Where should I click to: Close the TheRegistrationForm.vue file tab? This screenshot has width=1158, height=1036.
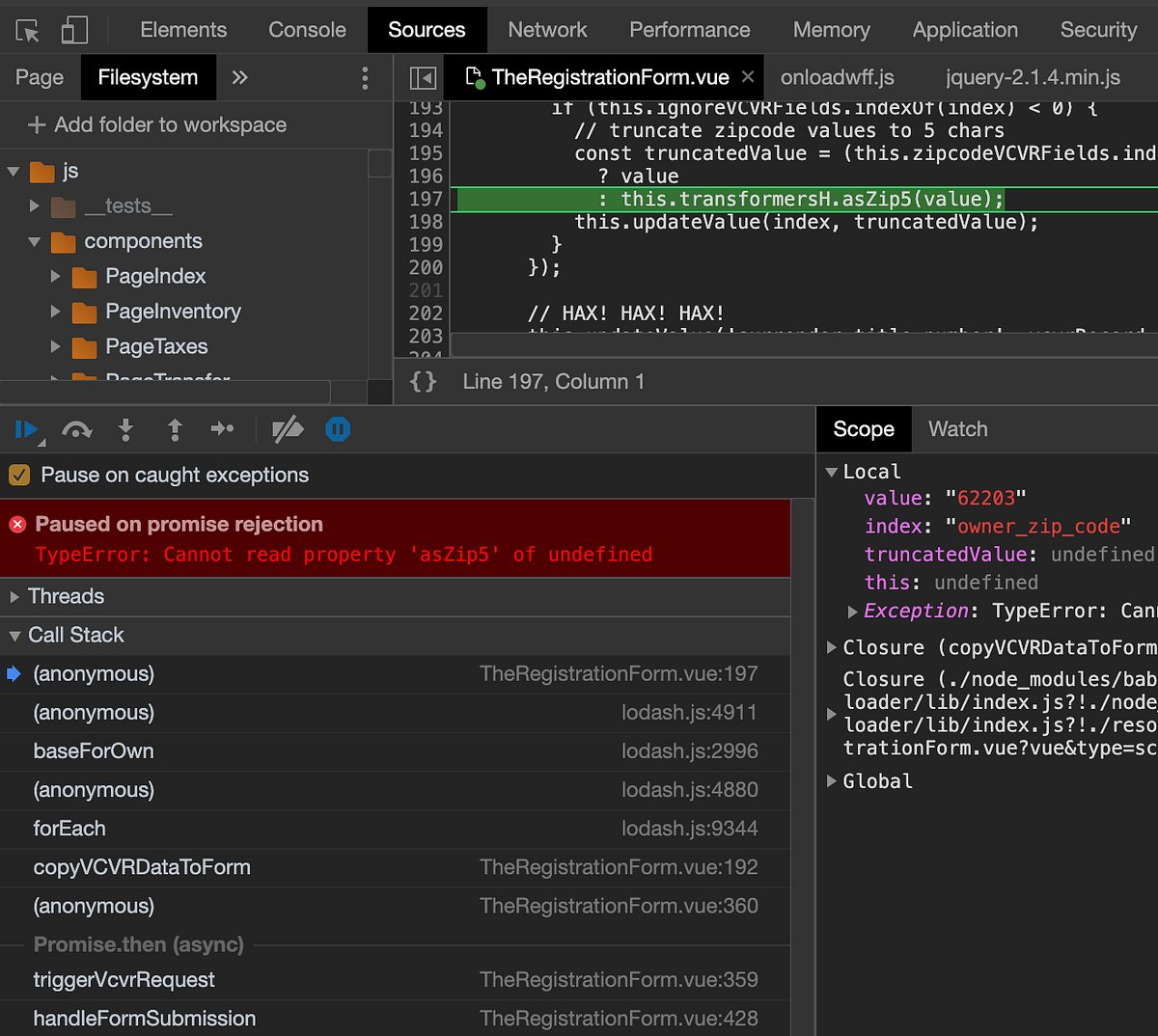click(x=748, y=76)
